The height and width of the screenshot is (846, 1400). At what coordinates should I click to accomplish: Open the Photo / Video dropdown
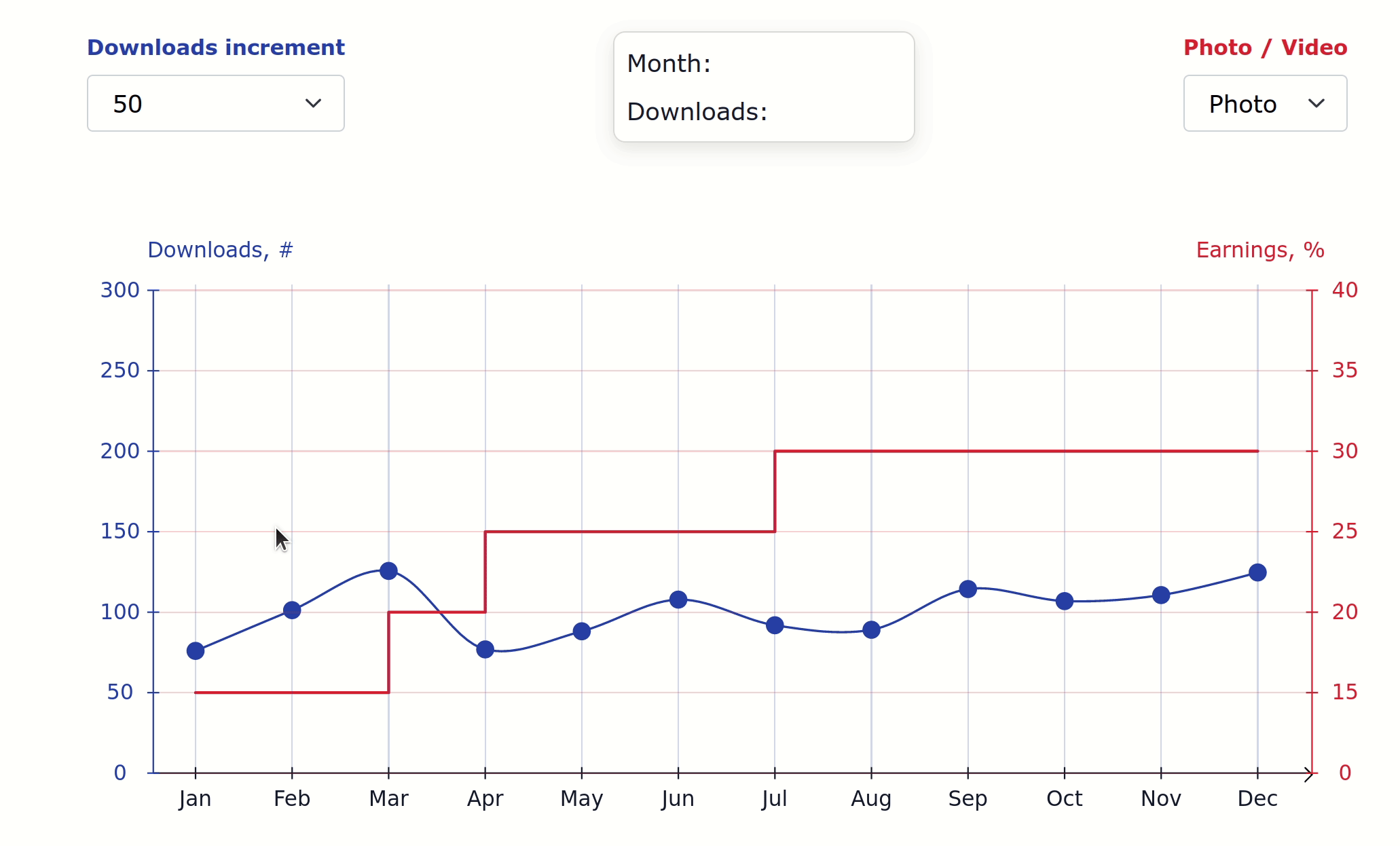1264,103
